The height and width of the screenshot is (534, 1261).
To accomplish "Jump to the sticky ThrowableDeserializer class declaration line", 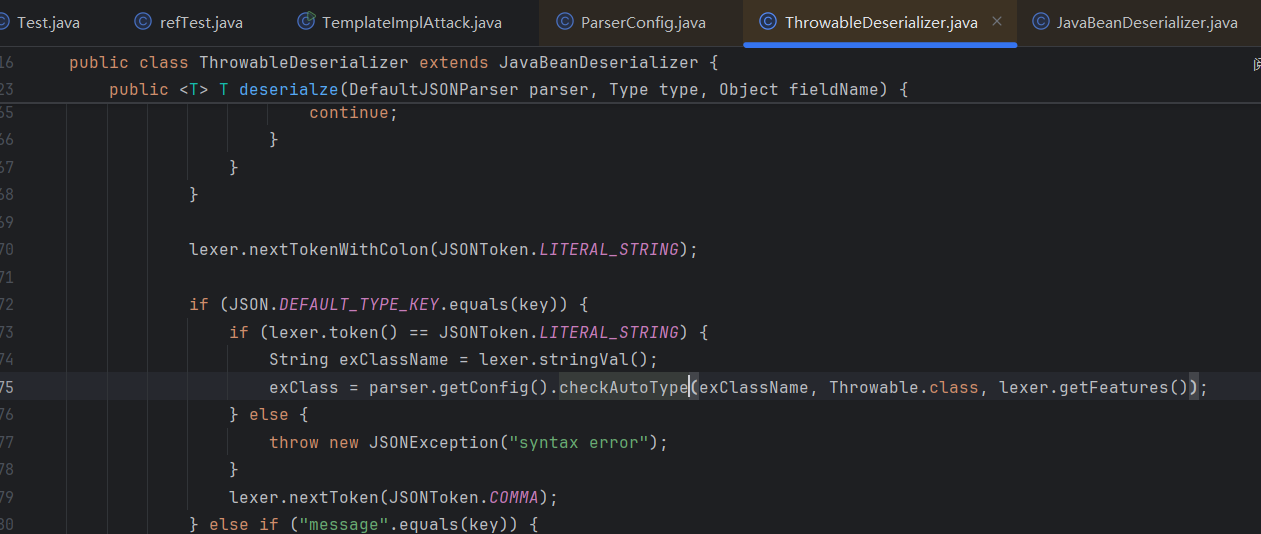I will coord(393,62).
